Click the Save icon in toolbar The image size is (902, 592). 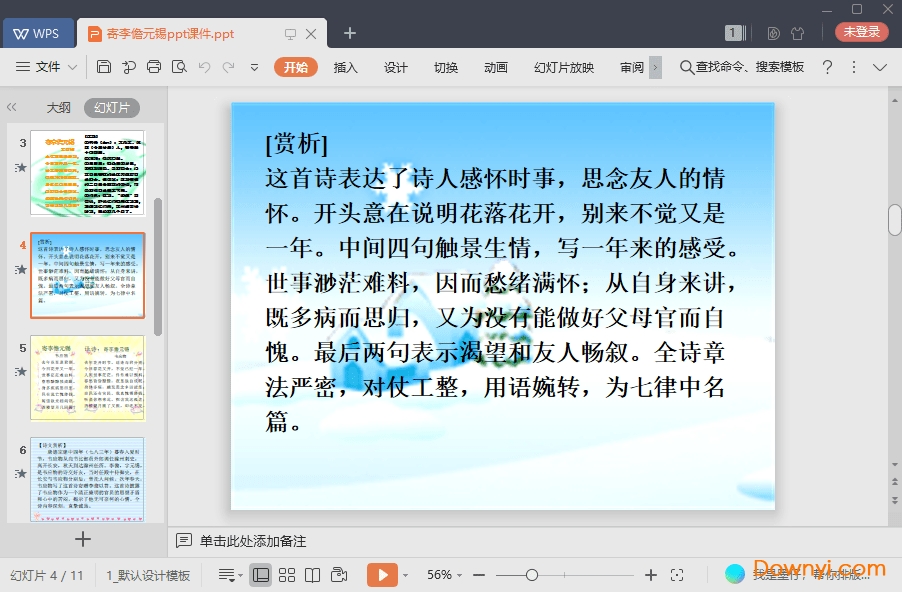[x=104, y=67]
